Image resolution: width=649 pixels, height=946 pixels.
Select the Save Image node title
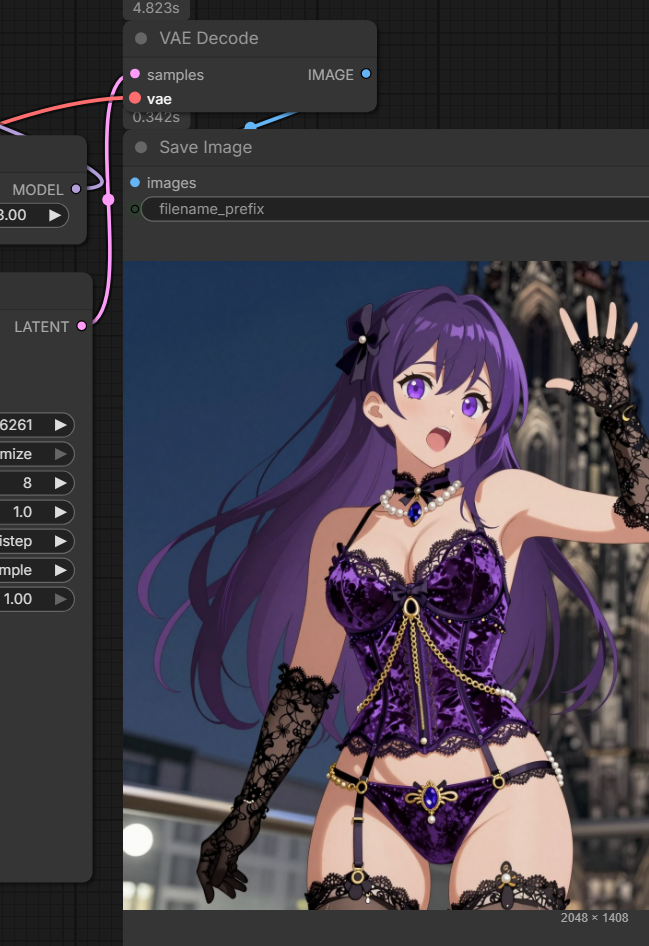click(206, 147)
